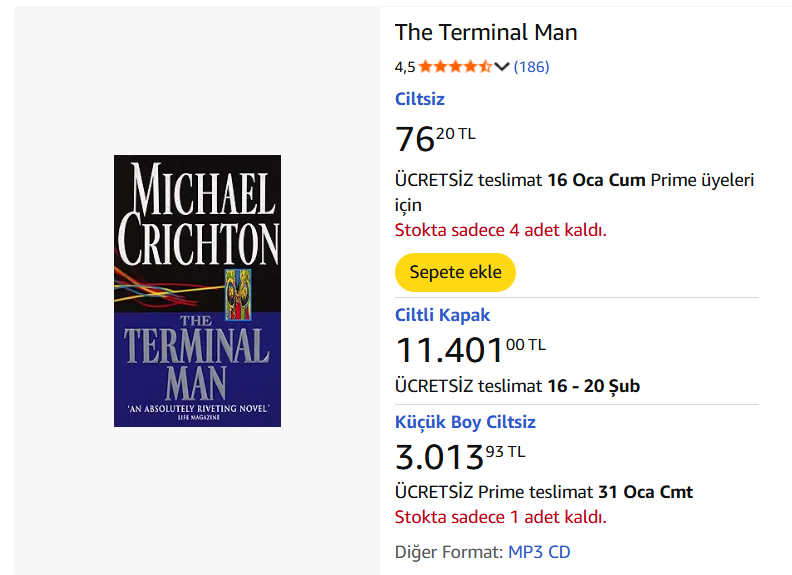Click the 3.013,93 TL price

pyautogui.click(x=460, y=457)
